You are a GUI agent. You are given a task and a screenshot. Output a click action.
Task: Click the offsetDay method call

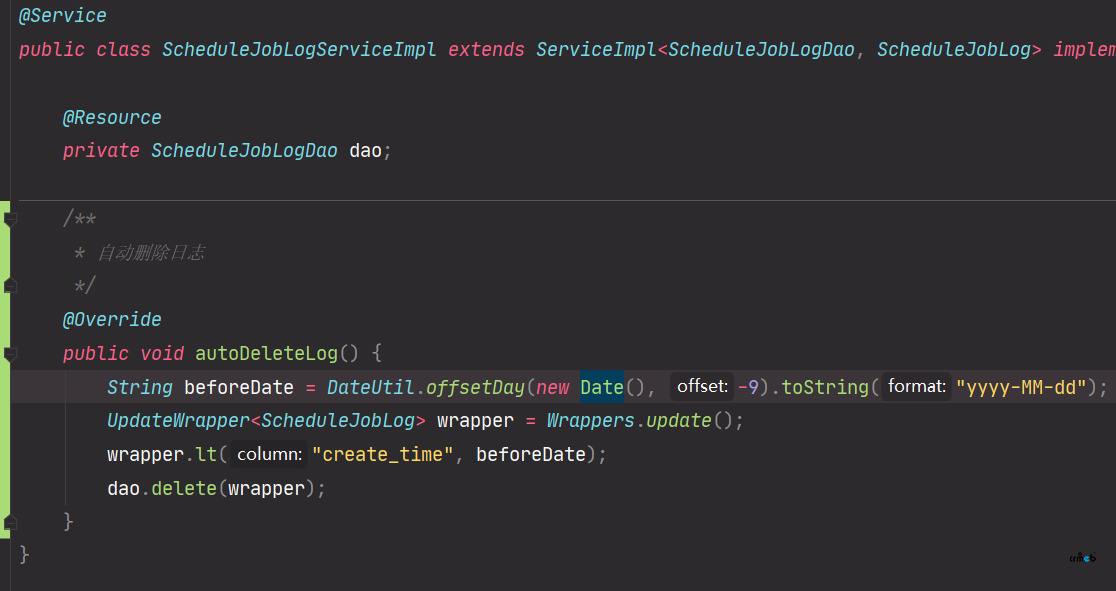[x=475, y=387]
